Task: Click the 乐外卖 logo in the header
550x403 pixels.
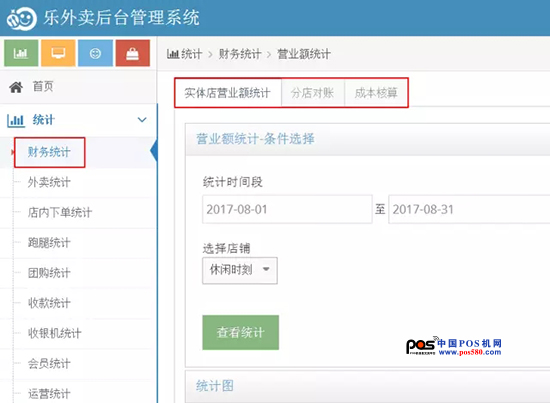Action: tap(21, 18)
